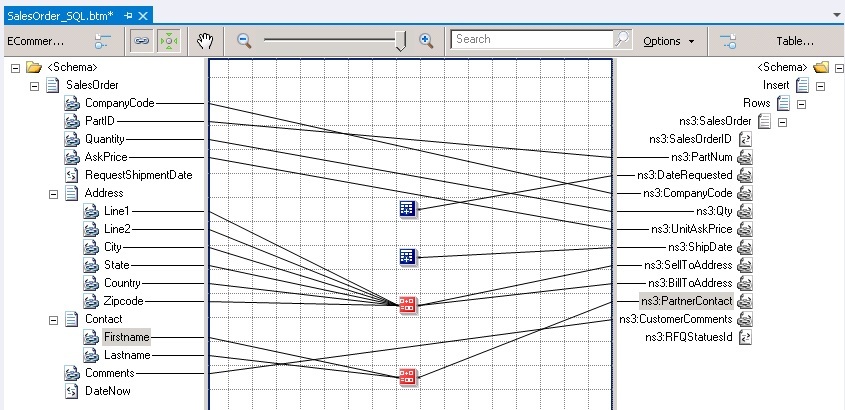
Task: Click the Comments source node icon
Action: (72, 373)
